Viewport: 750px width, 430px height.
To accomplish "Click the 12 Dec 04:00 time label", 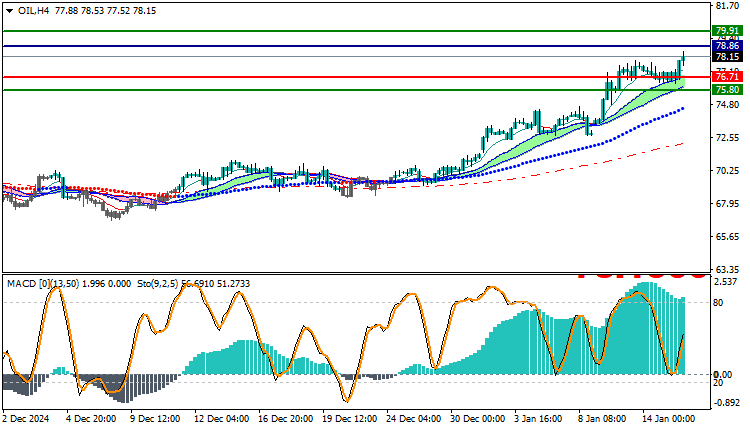I will 221,419.
